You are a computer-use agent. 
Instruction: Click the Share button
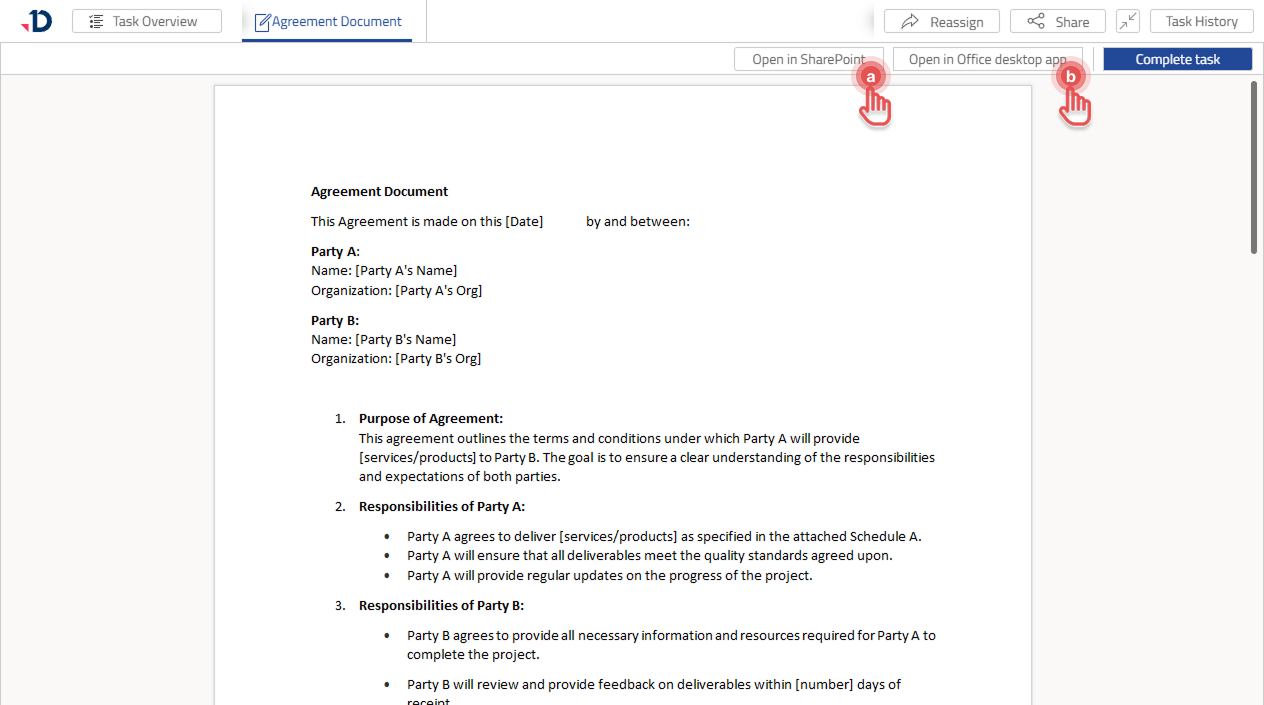click(1057, 21)
